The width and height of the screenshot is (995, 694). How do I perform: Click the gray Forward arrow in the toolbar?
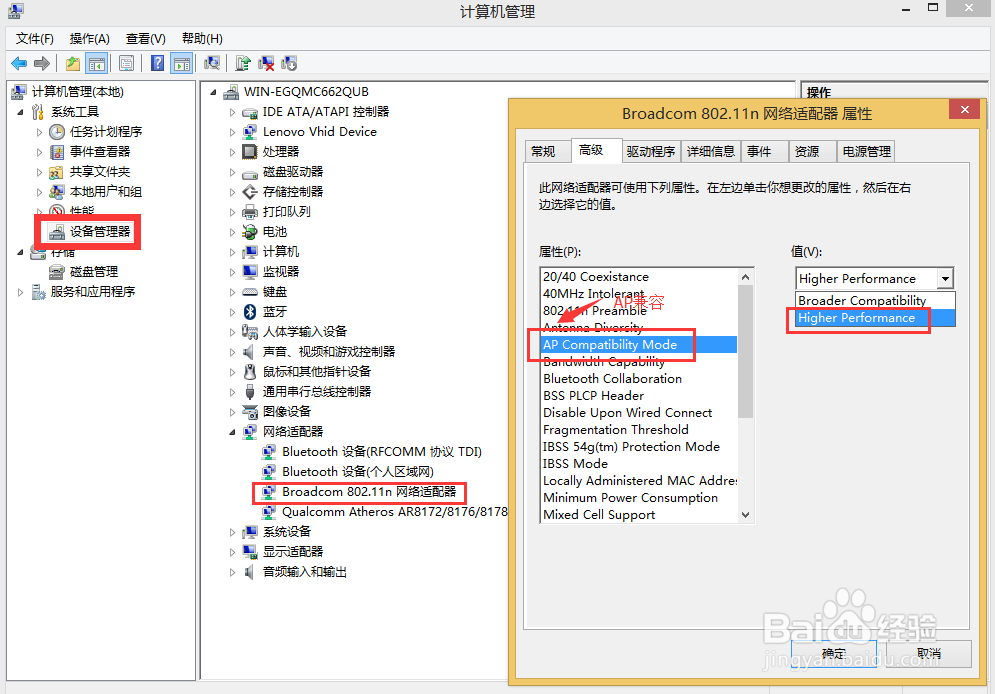pyautogui.click(x=42, y=63)
